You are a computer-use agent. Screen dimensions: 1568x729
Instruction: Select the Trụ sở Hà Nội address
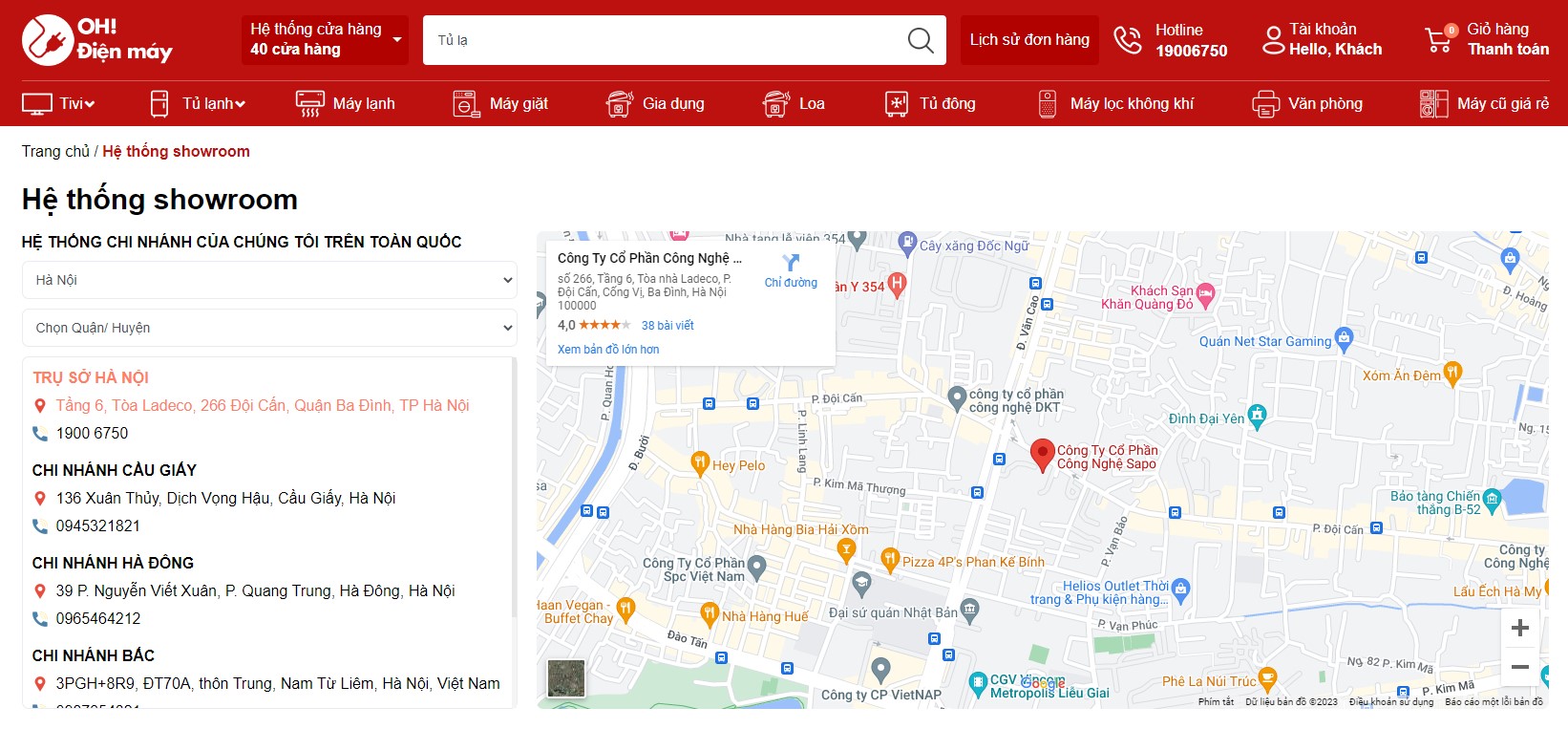tap(263, 406)
